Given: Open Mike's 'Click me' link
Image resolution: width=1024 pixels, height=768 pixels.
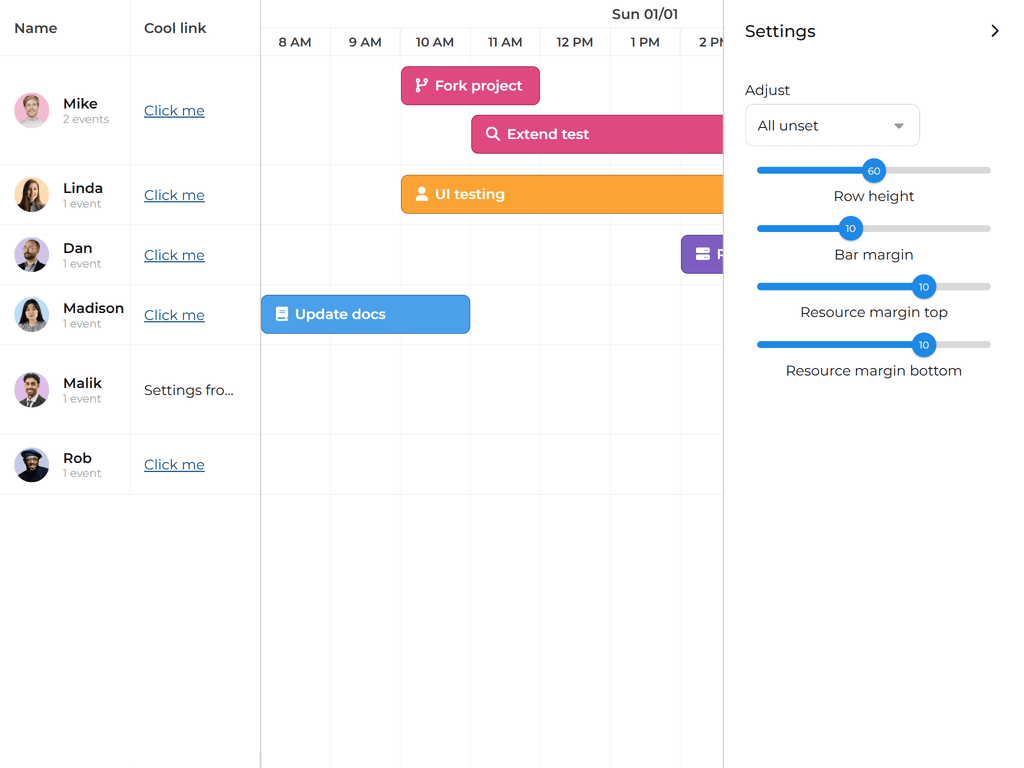Looking at the screenshot, I should click(174, 111).
